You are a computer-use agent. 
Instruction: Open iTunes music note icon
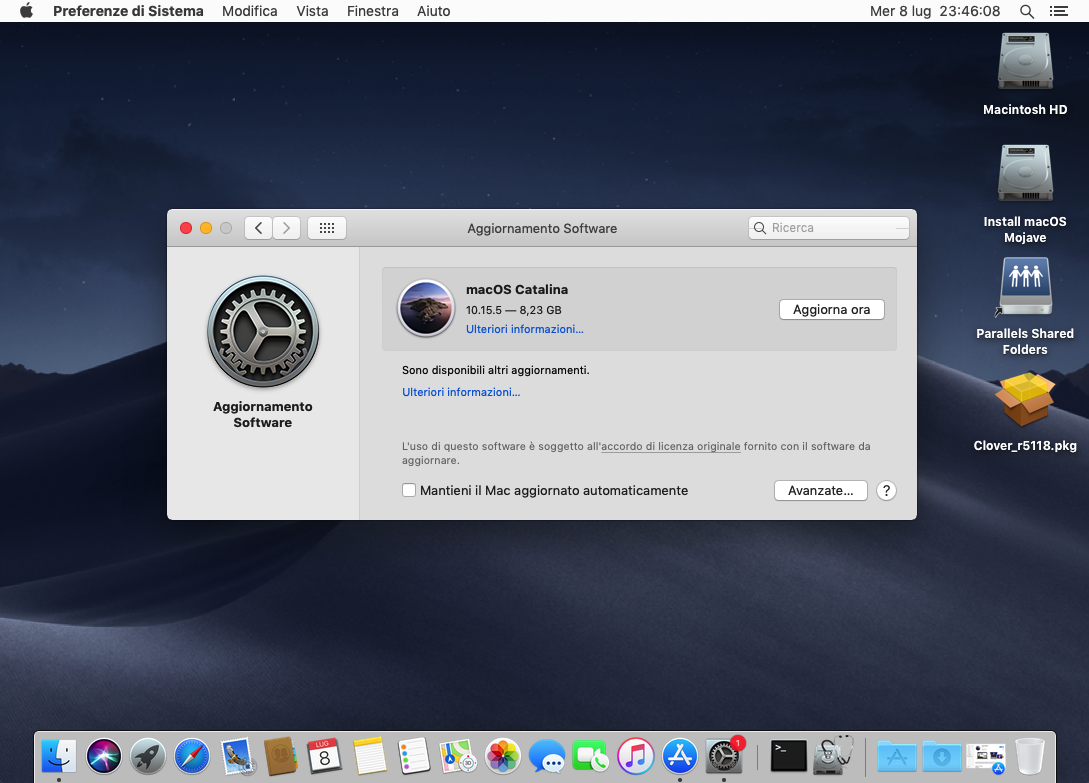[x=635, y=757]
